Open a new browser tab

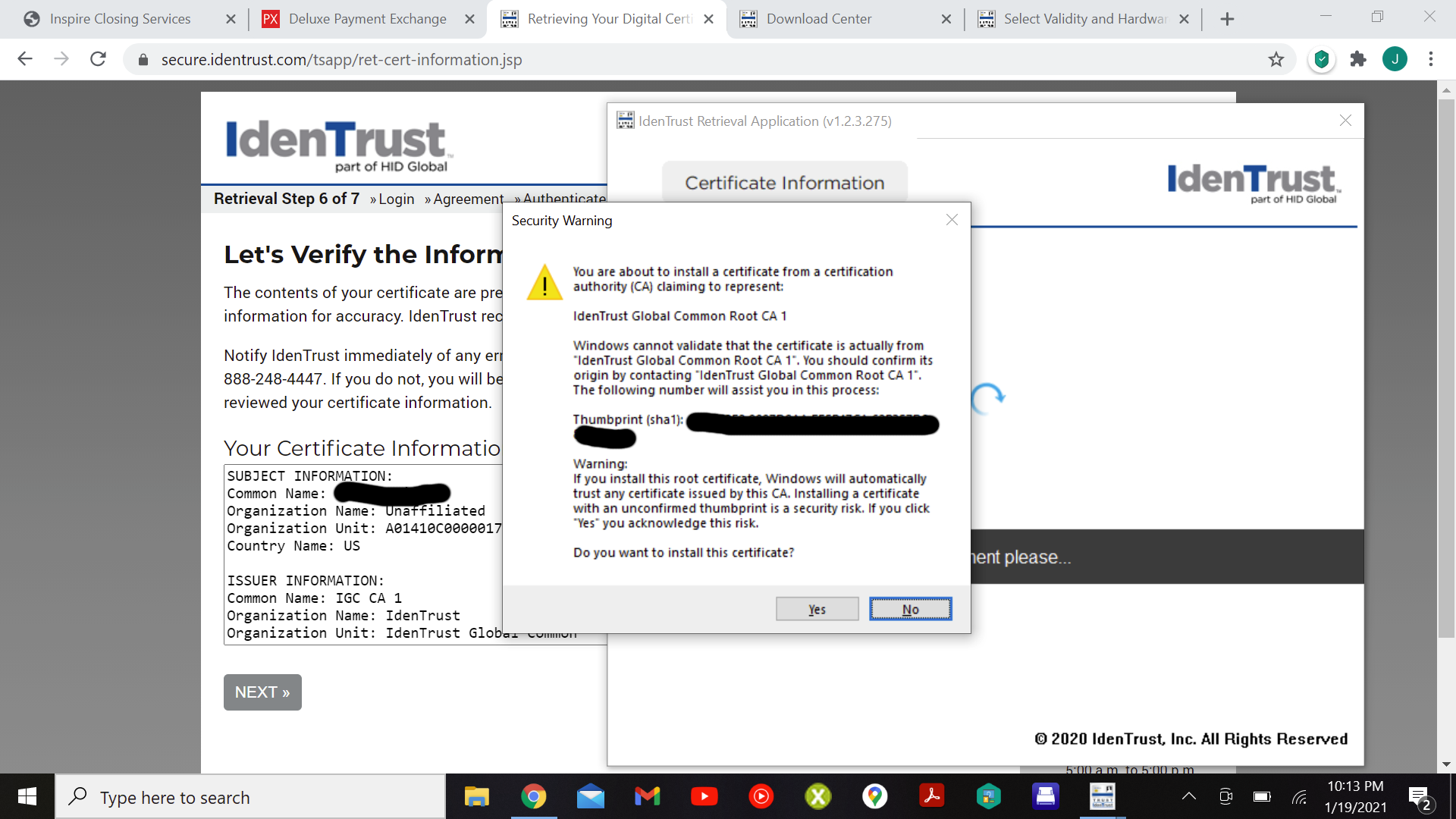[x=1227, y=19]
